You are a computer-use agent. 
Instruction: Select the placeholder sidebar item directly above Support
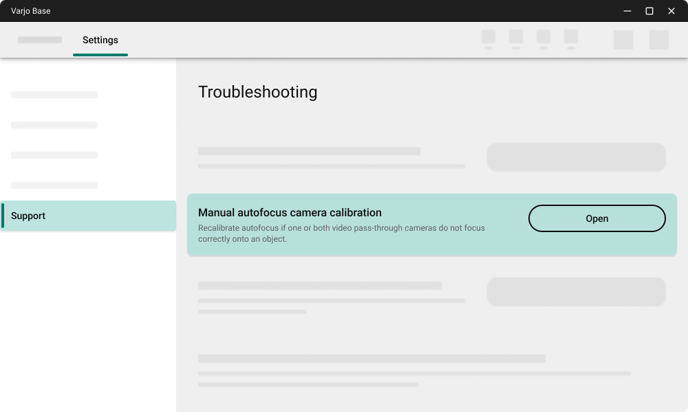54,185
